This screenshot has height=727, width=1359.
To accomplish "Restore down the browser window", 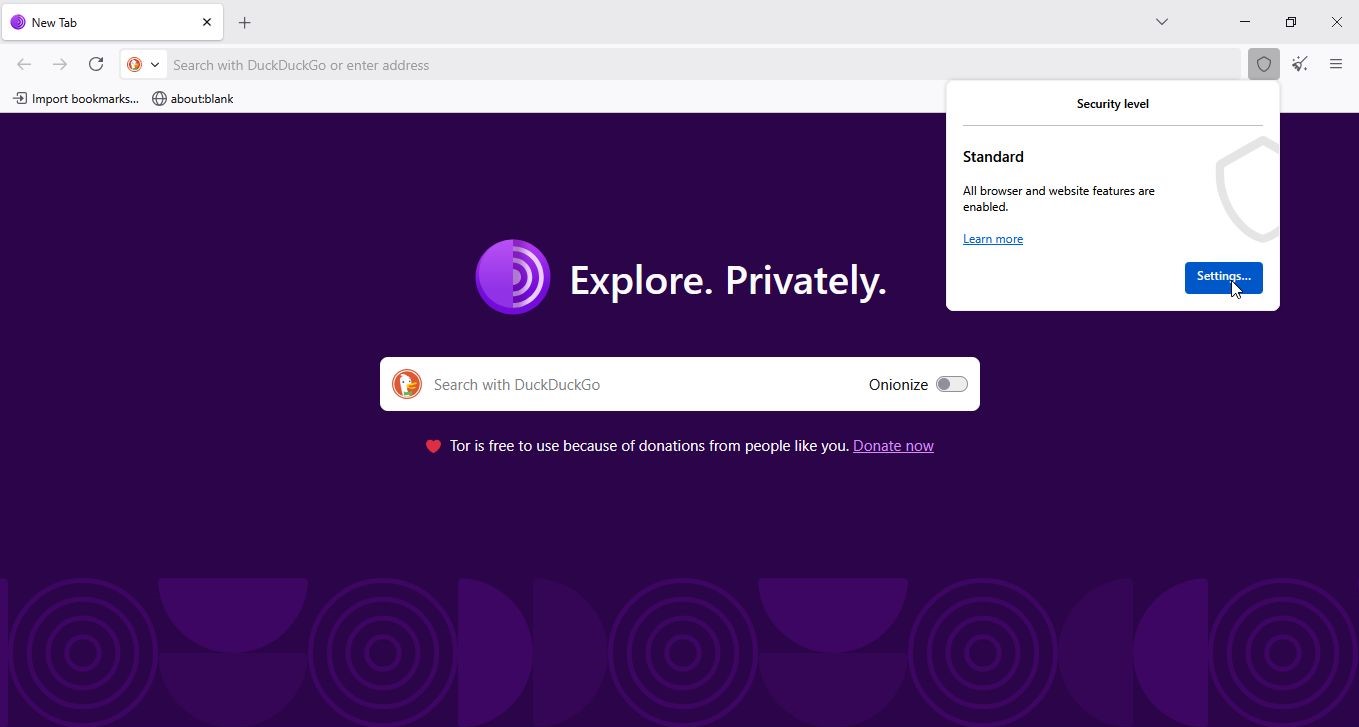I will (1291, 22).
